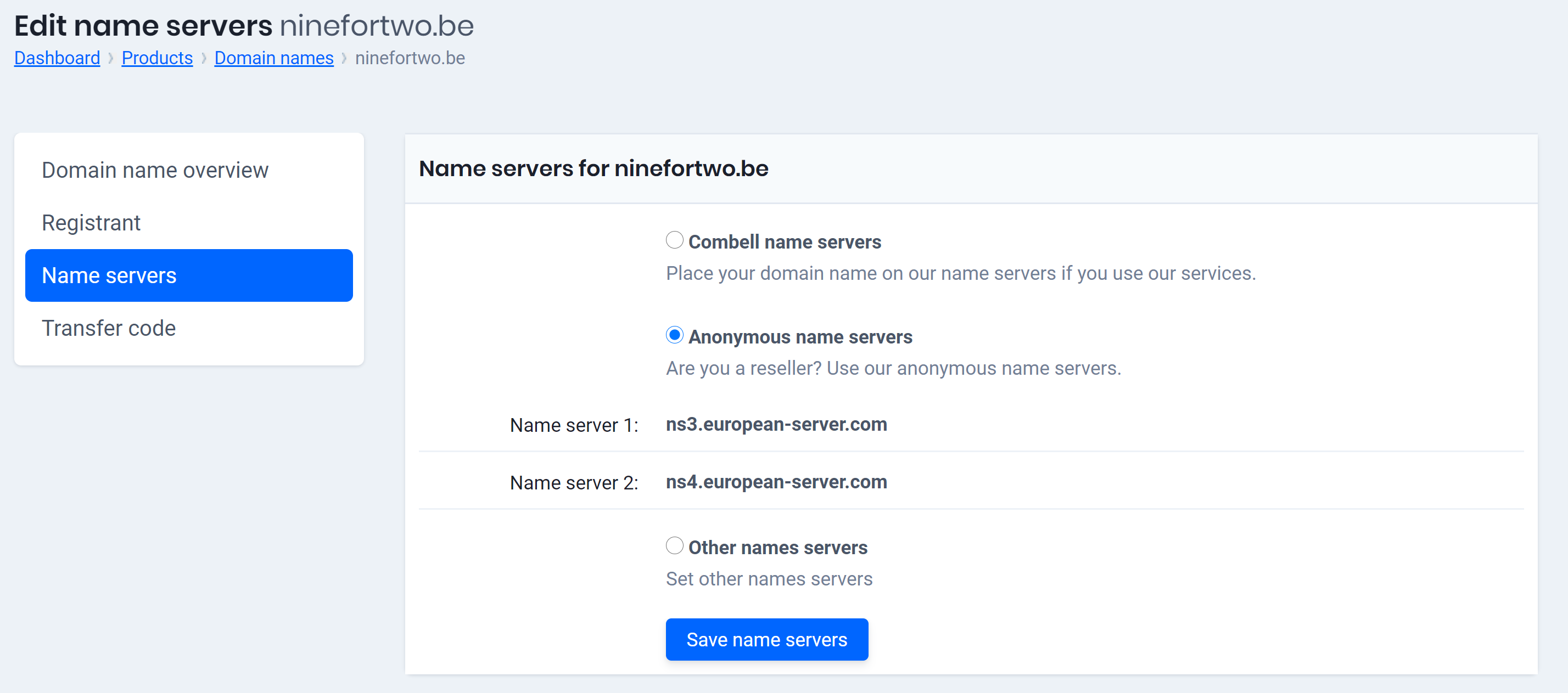The height and width of the screenshot is (693, 1568).
Task: Open the Transfer code section
Action: click(x=108, y=328)
